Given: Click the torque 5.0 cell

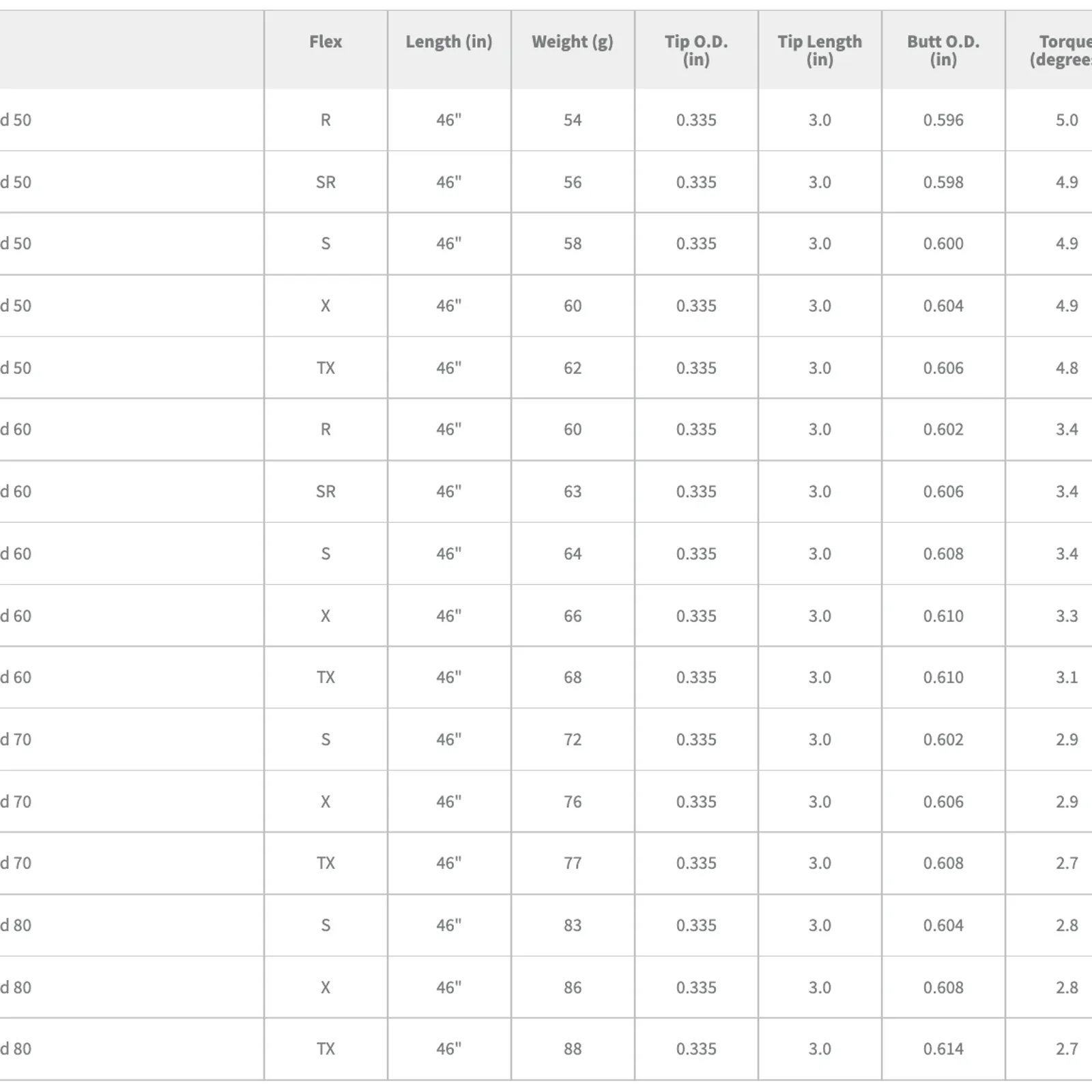Looking at the screenshot, I should pos(1049,120).
